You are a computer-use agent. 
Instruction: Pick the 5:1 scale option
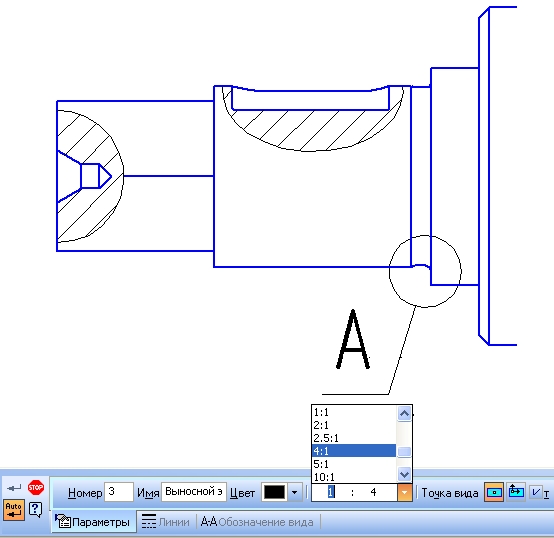click(354, 464)
